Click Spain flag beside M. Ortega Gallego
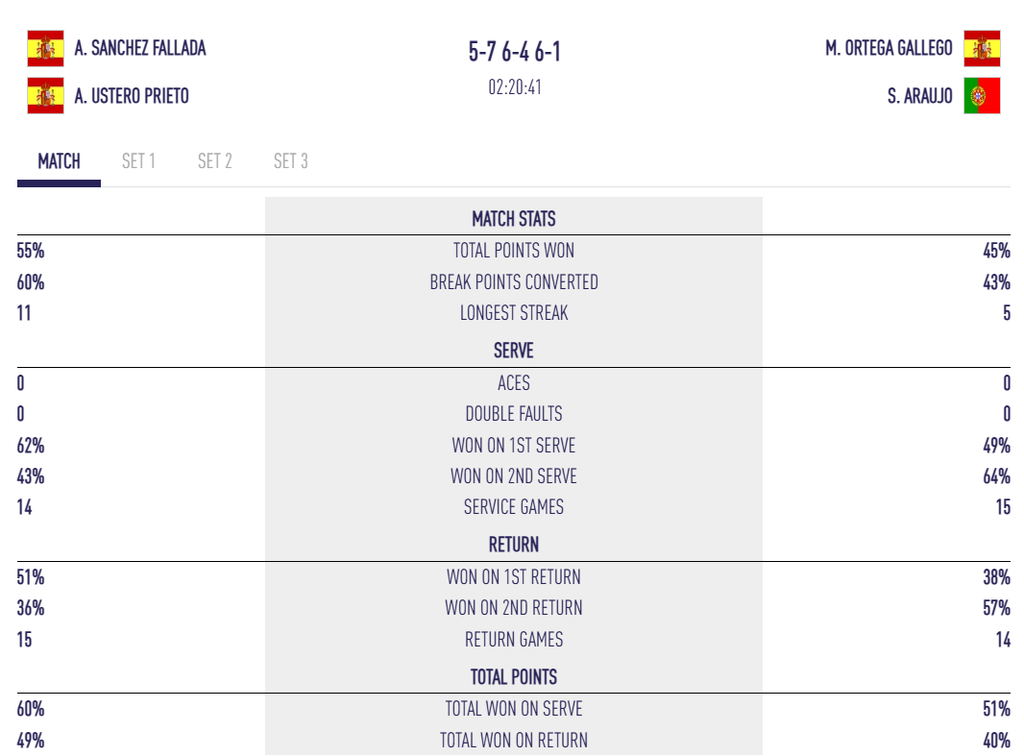Image resolution: width=1024 pixels, height=756 pixels. point(982,48)
